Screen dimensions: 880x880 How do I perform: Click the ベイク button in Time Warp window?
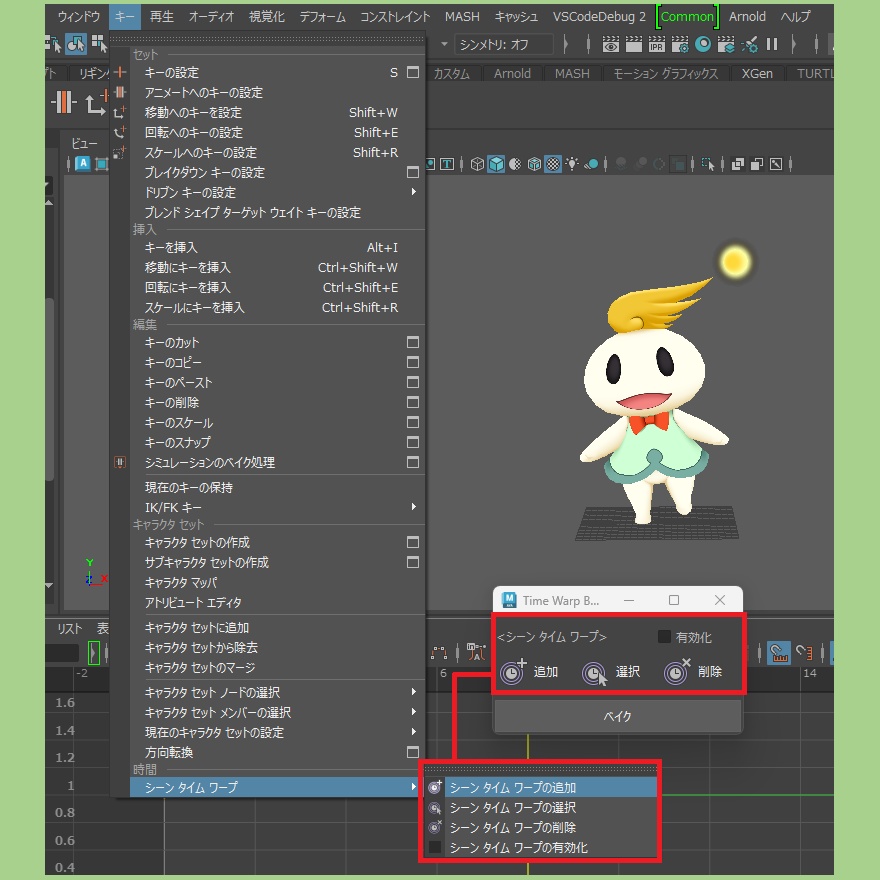[617, 716]
